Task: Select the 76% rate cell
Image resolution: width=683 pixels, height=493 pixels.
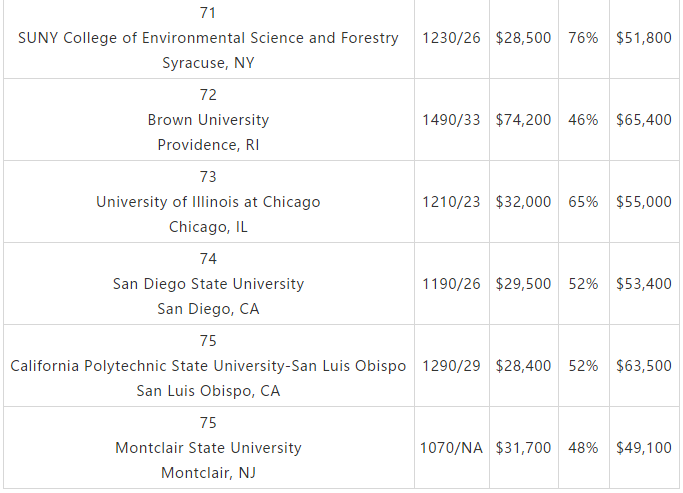Action: pyautogui.click(x=583, y=38)
